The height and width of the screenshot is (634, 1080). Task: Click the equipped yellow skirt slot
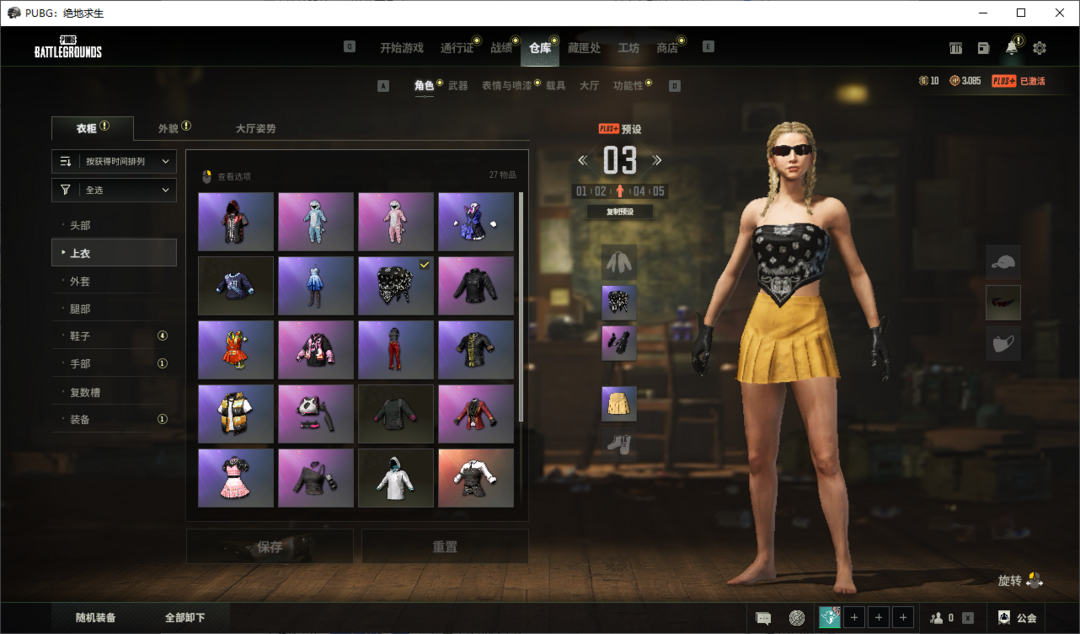619,403
